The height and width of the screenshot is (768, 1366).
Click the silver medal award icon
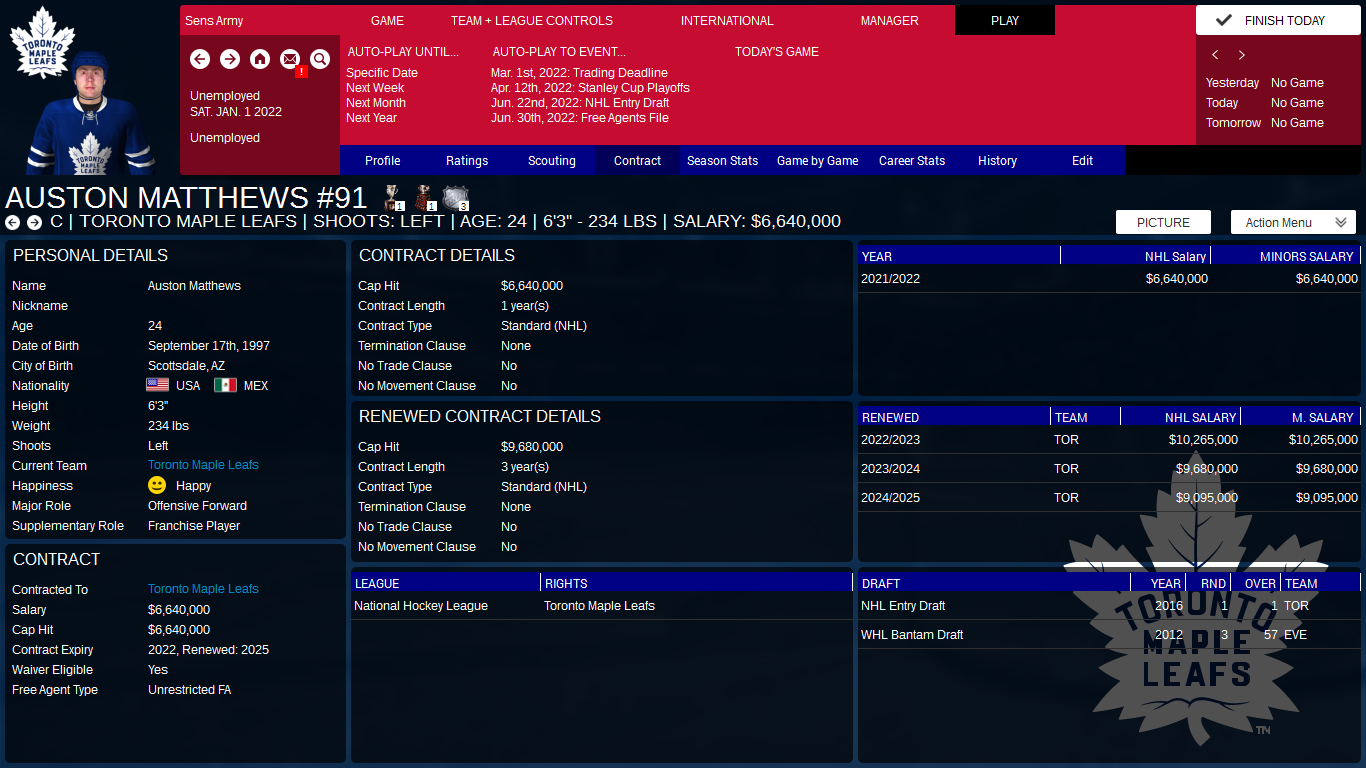pyautogui.click(x=456, y=197)
